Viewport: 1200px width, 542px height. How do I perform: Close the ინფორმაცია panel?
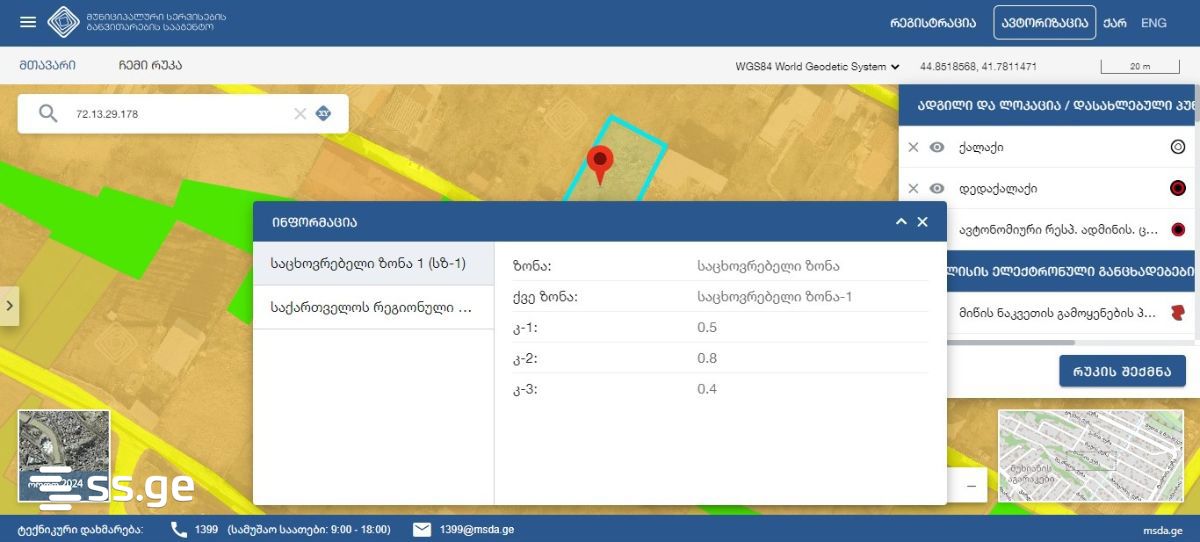(923, 222)
